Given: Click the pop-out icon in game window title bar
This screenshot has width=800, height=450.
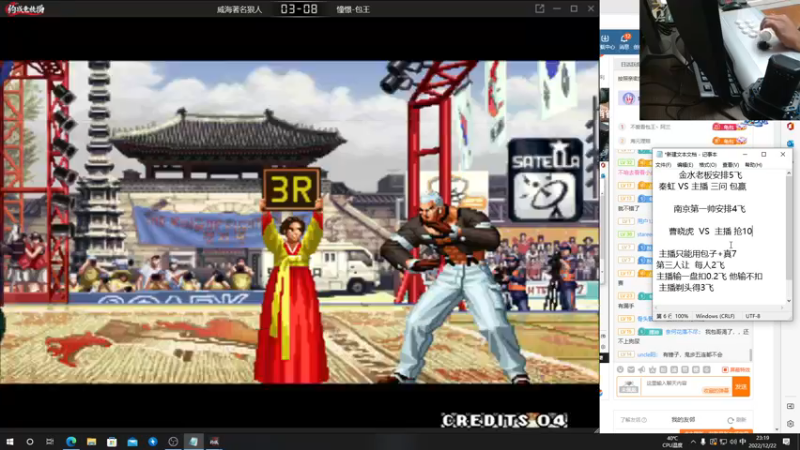Looking at the screenshot, I should coord(539,9).
